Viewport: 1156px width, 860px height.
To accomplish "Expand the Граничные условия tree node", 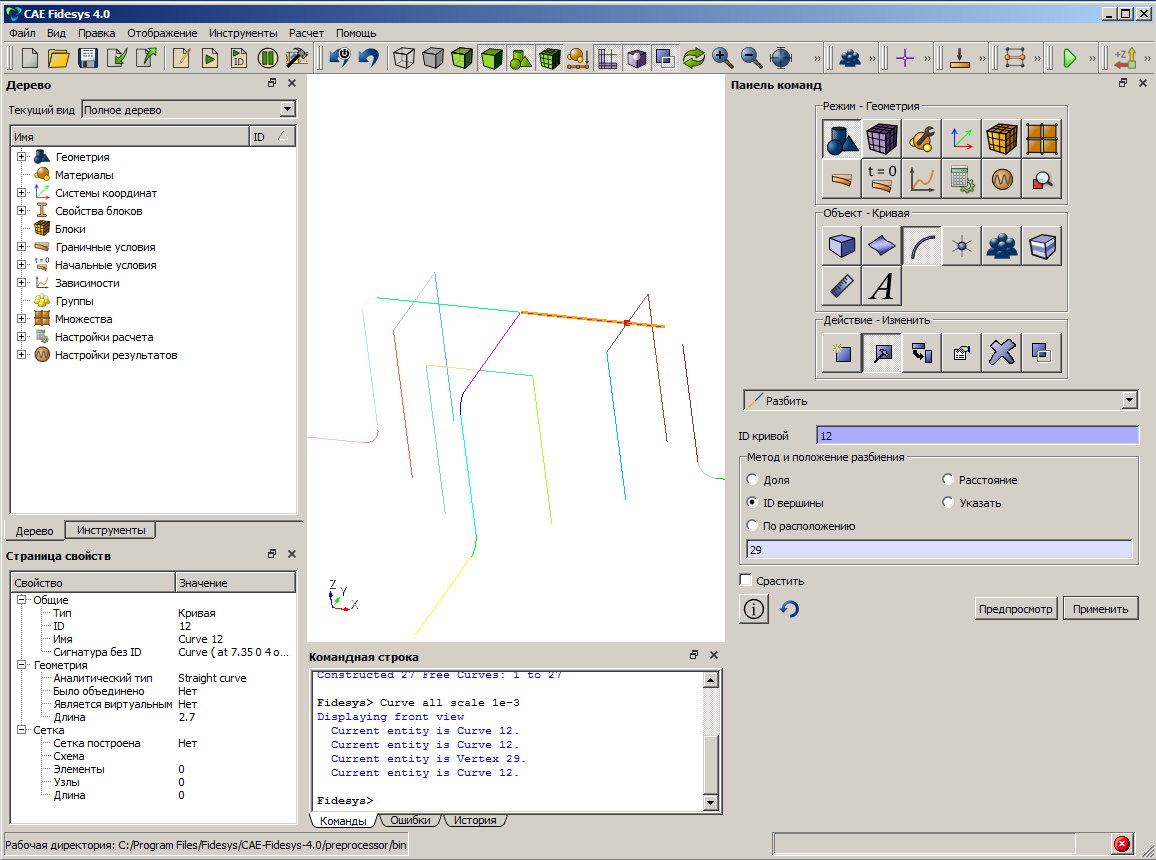I will (21, 247).
